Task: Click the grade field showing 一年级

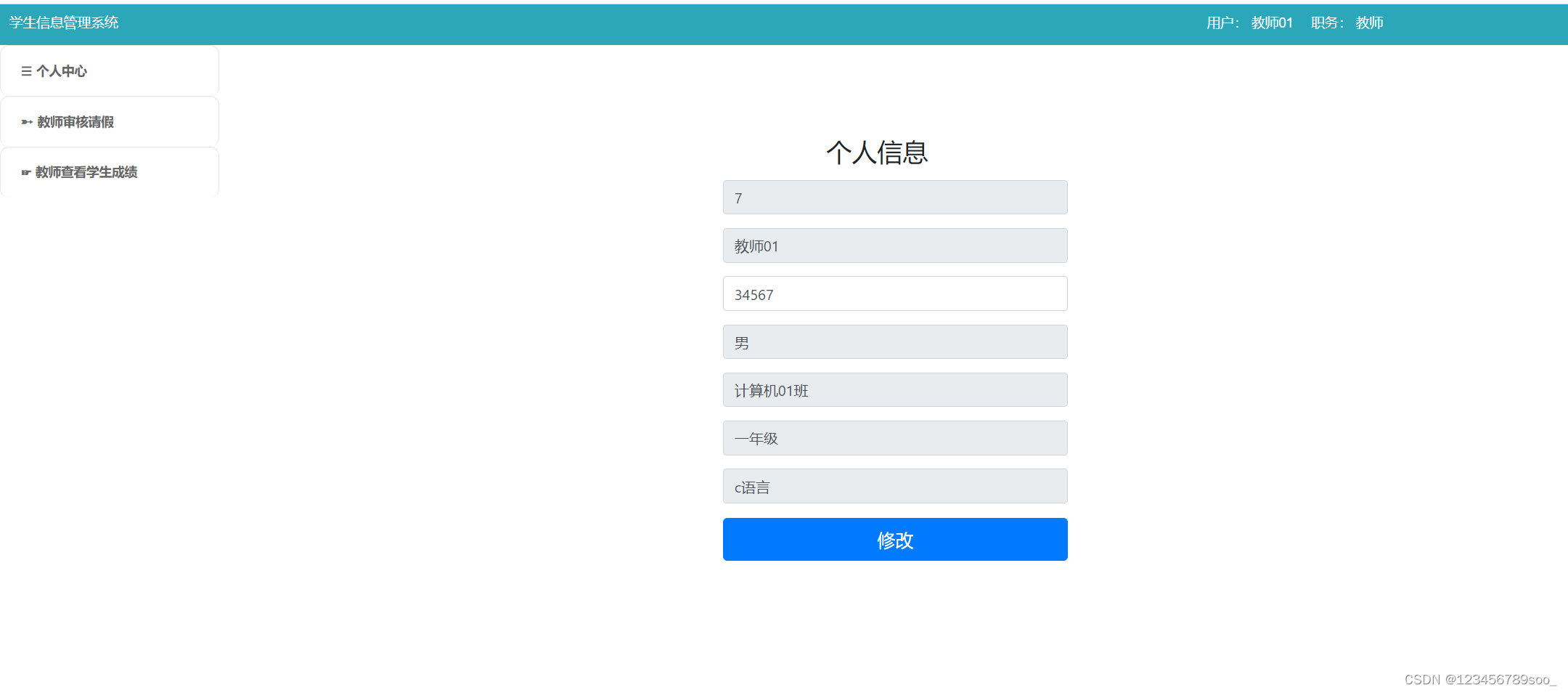Action: point(895,438)
